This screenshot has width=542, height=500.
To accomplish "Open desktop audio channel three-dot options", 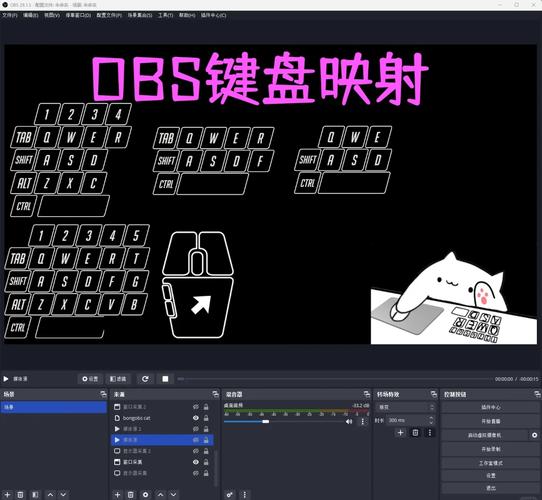I will click(x=363, y=422).
